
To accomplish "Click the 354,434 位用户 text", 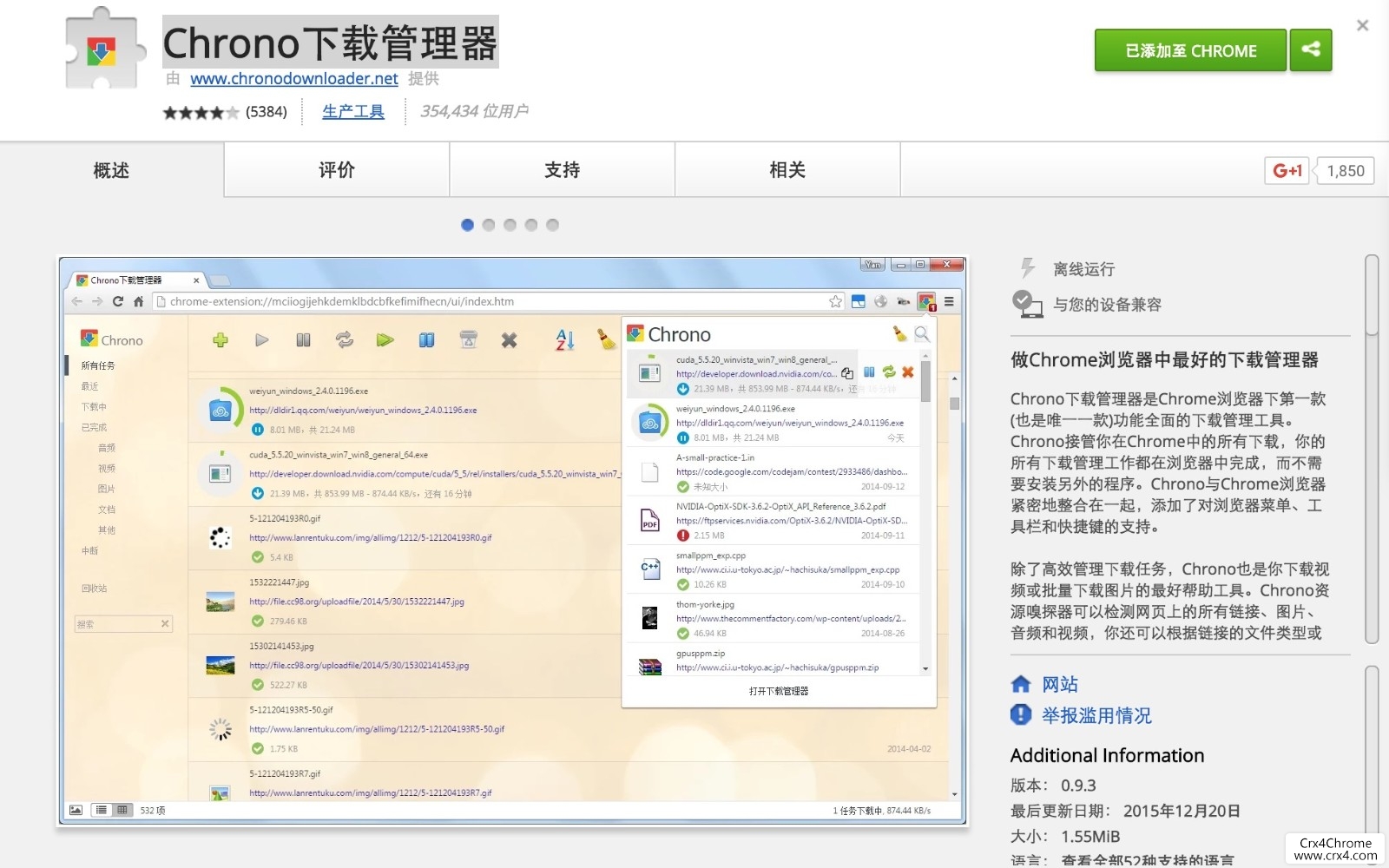I will coord(474,111).
